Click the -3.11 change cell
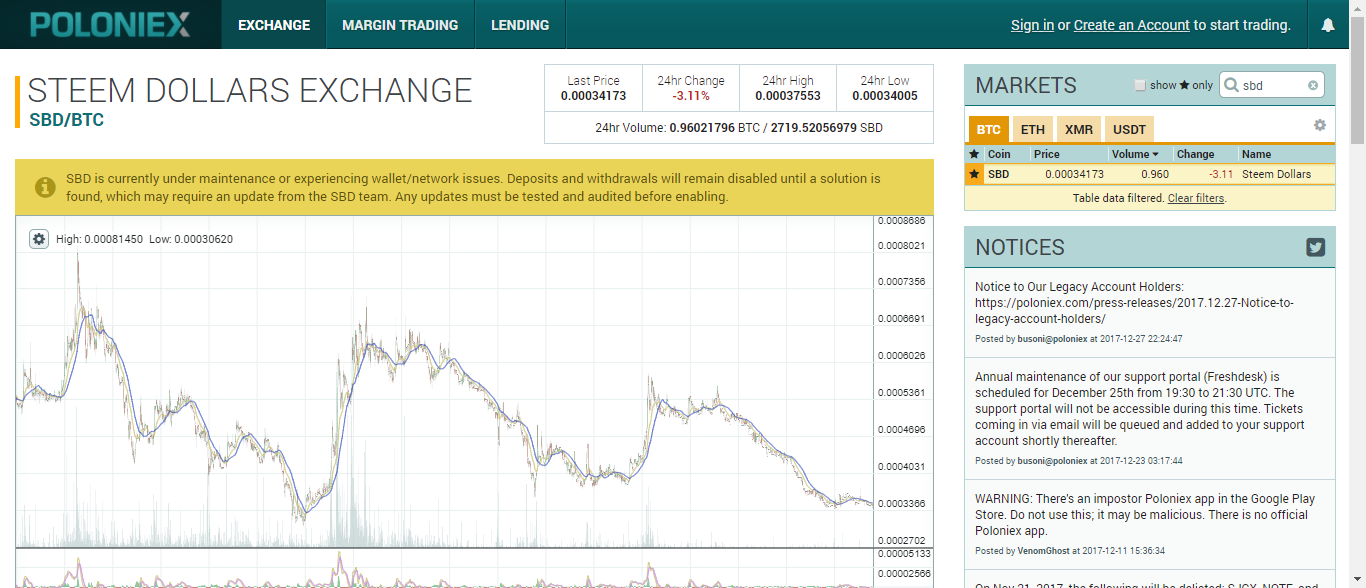The width and height of the screenshot is (1366, 588). (x=1219, y=174)
